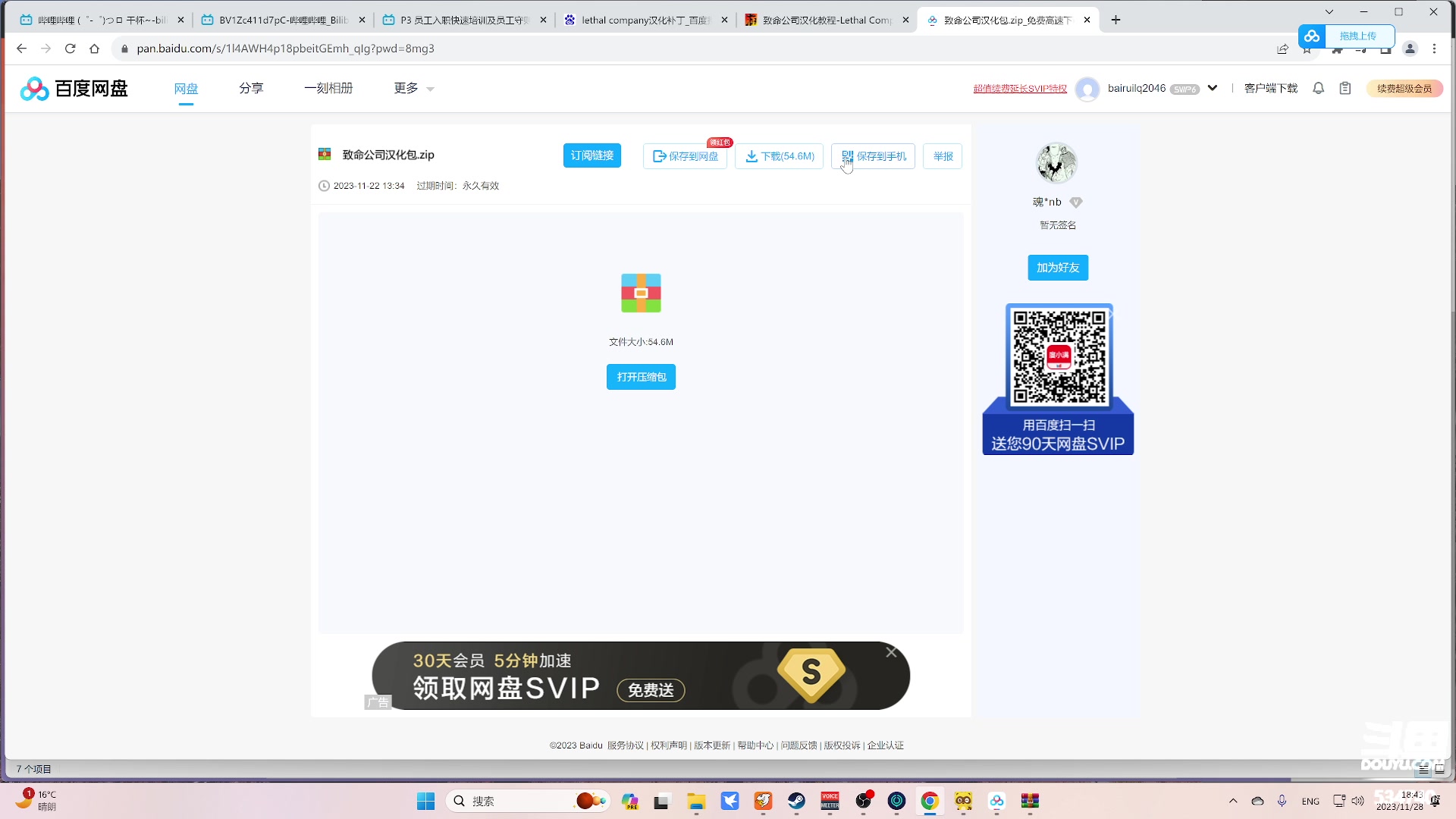Click the 免费送 button on the ad banner
Screen dimensions: 1456x819
[x=651, y=690]
